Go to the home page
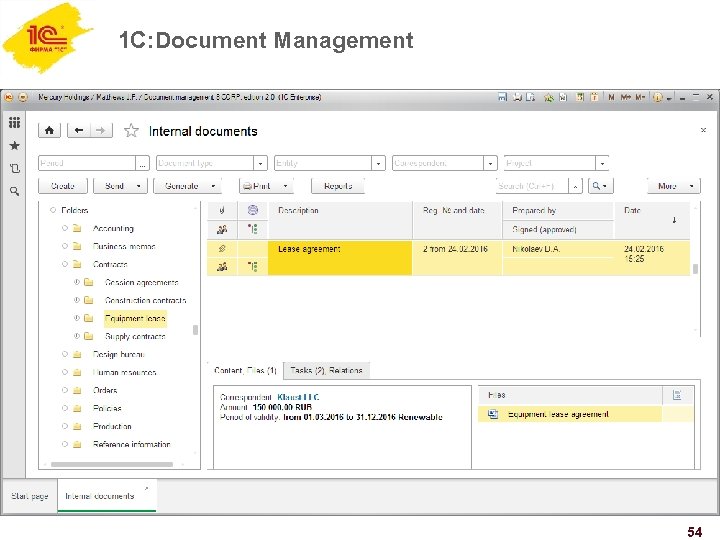This screenshot has width=720, height=540. click(50, 130)
